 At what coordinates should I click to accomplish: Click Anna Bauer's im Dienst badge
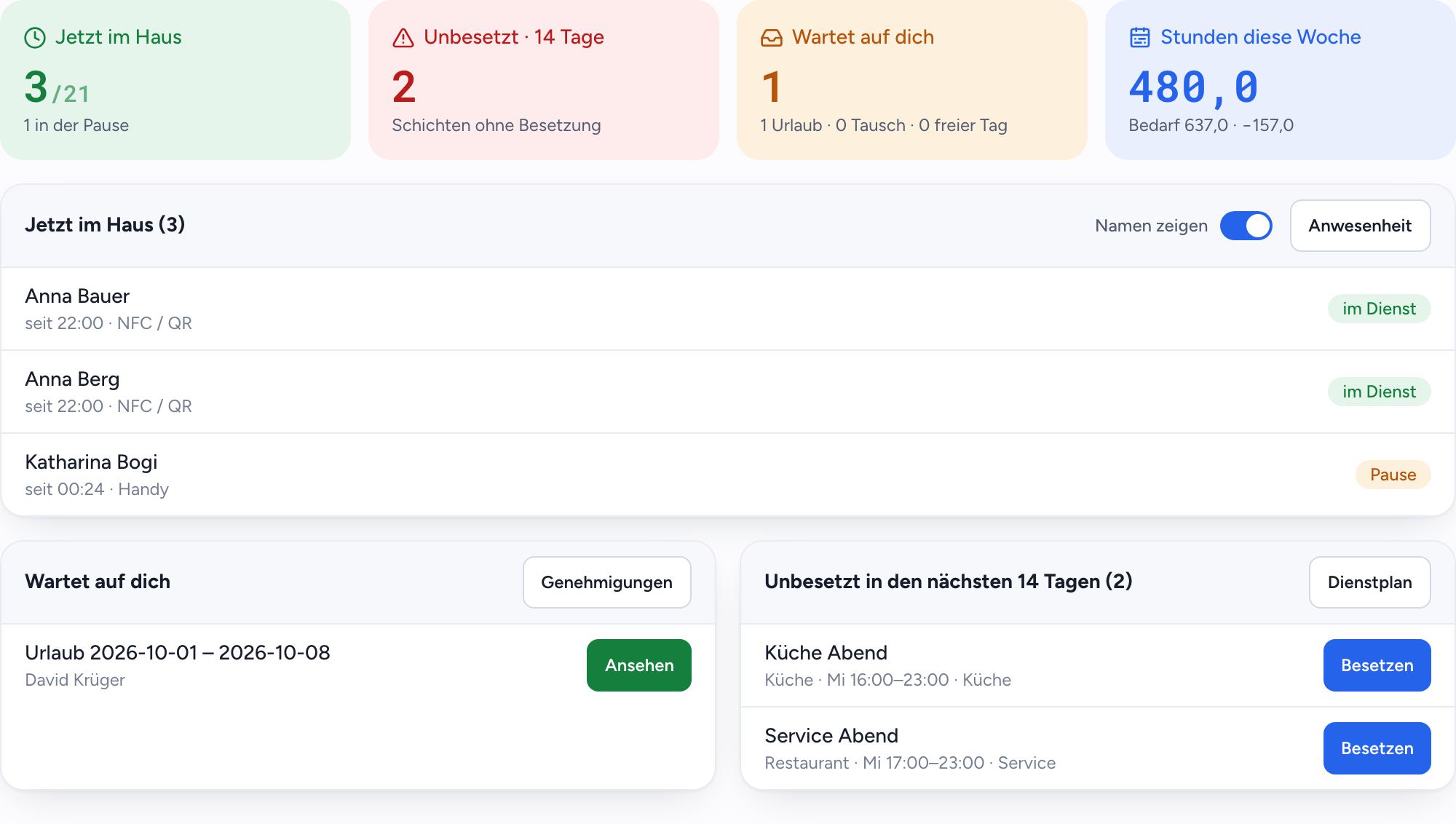pos(1379,309)
